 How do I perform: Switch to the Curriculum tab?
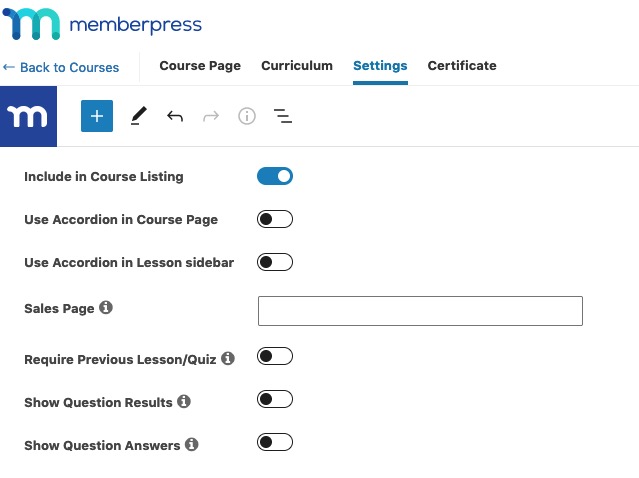[297, 66]
